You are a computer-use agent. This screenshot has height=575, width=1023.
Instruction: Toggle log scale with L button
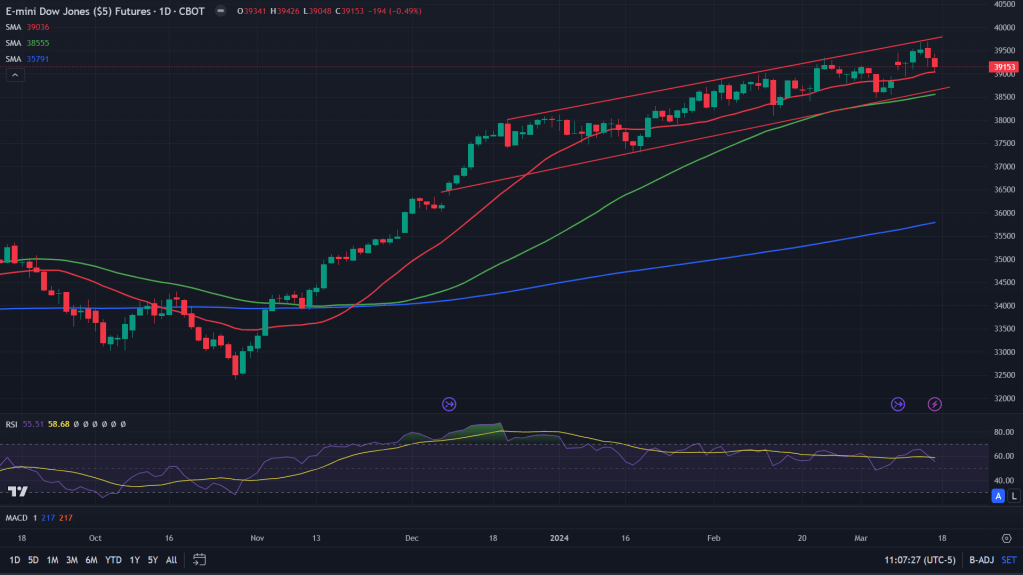(x=1013, y=496)
